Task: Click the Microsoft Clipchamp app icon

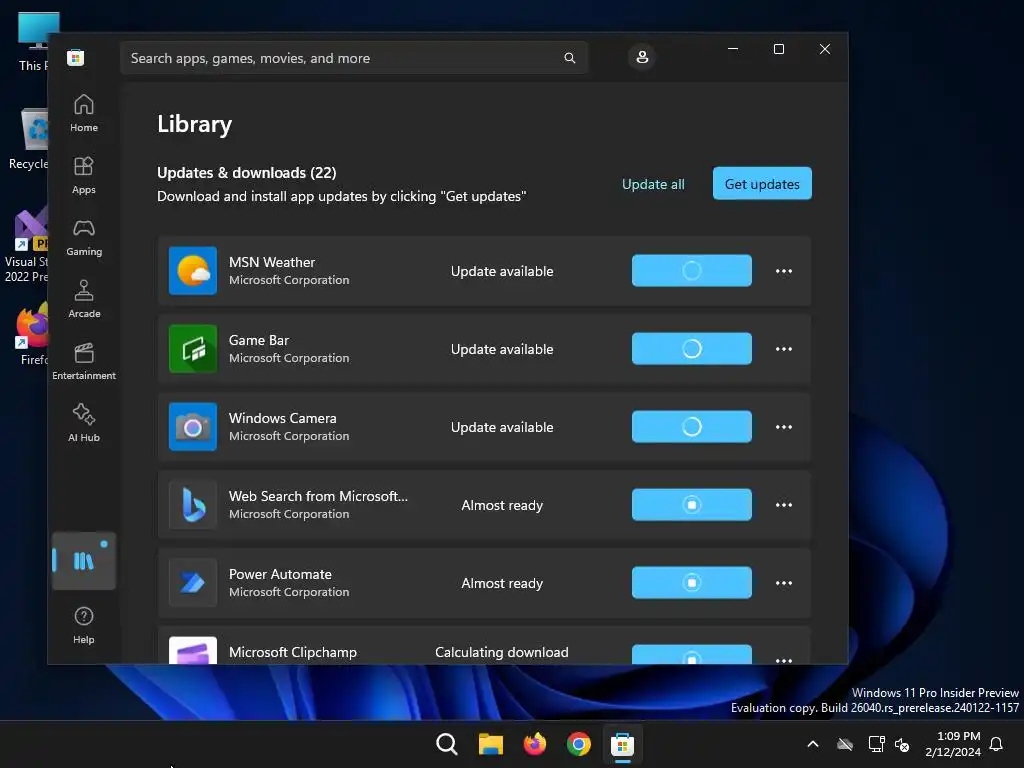Action: point(193,650)
